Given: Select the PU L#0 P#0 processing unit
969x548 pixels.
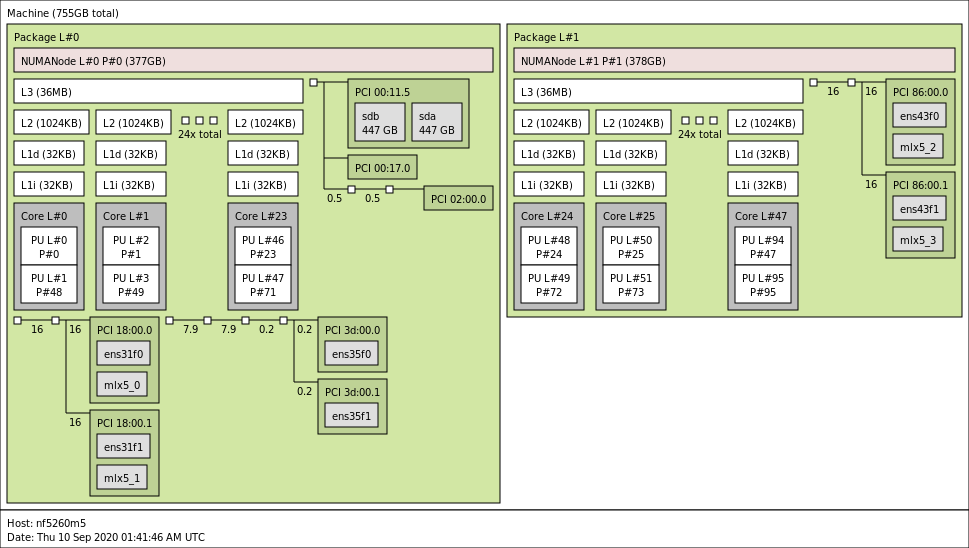Looking at the screenshot, I should click(49, 246).
